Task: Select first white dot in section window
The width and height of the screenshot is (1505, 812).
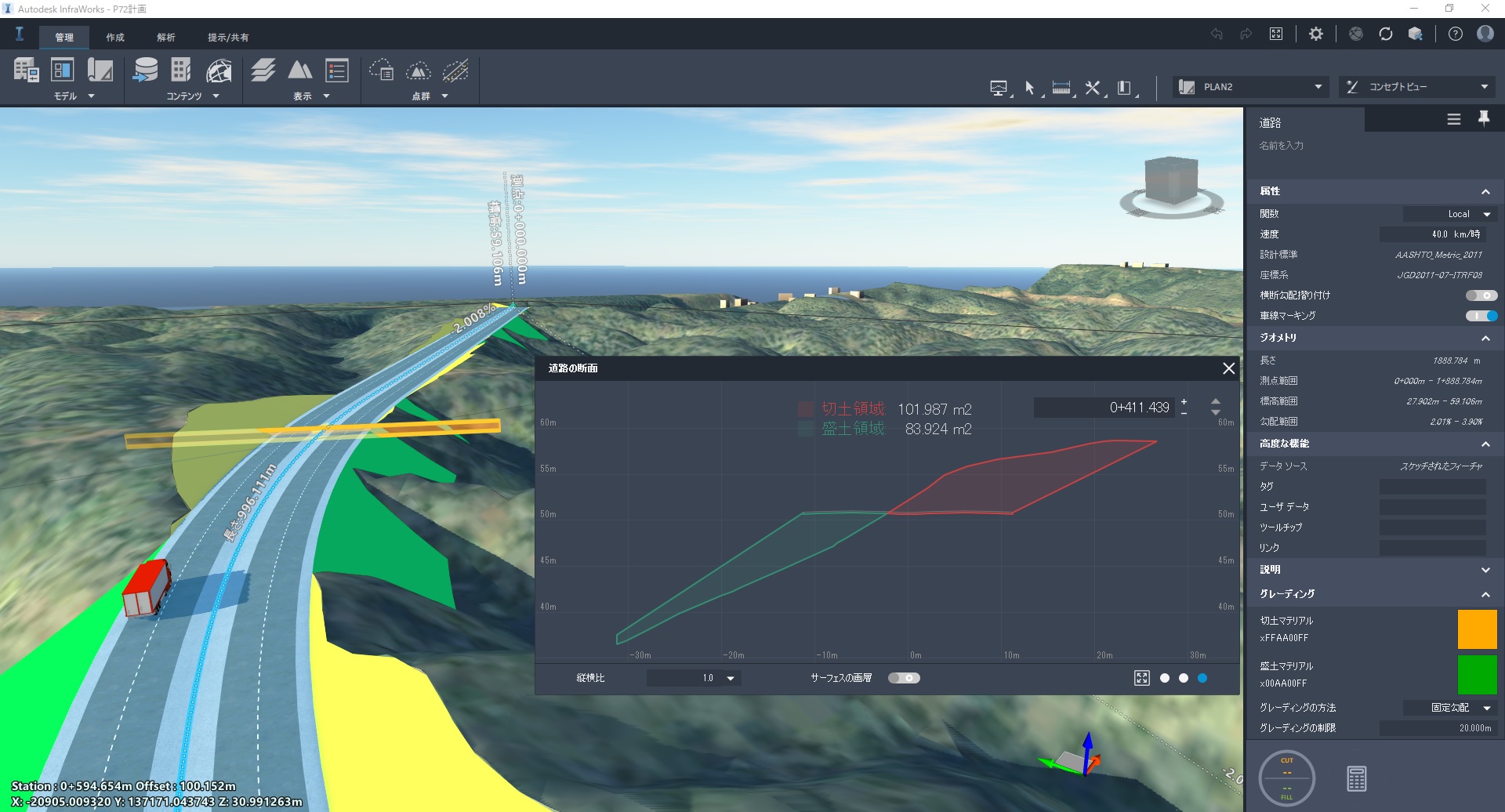Action: [x=1165, y=678]
